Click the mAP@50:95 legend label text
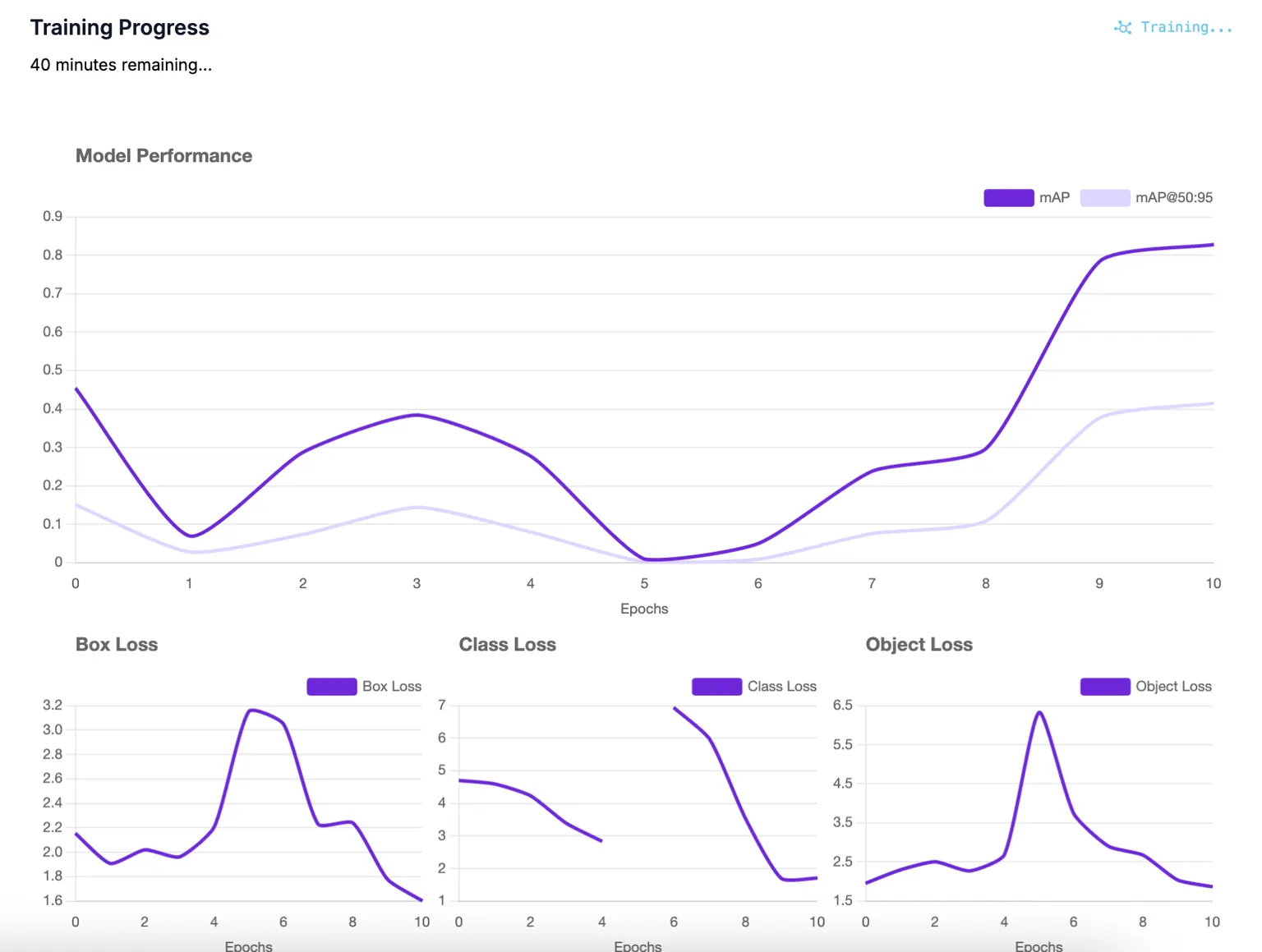1262x952 pixels. [1174, 198]
